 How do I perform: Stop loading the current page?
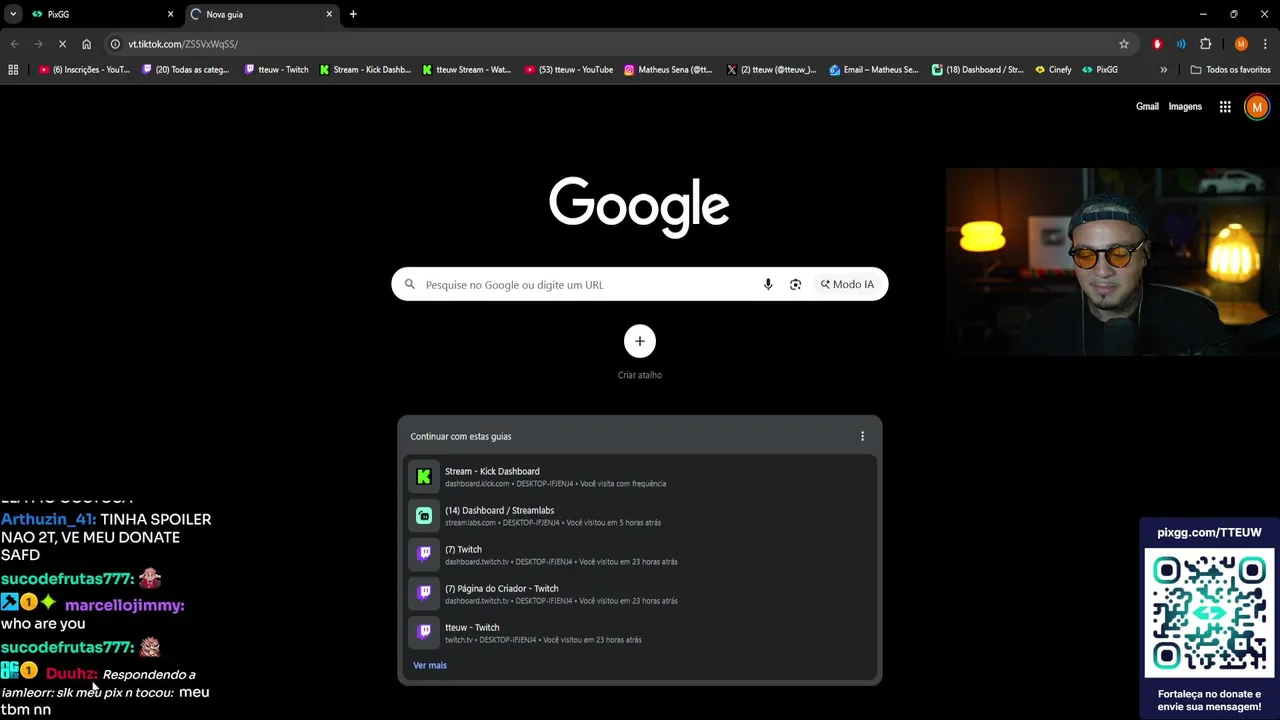pyautogui.click(x=62, y=44)
